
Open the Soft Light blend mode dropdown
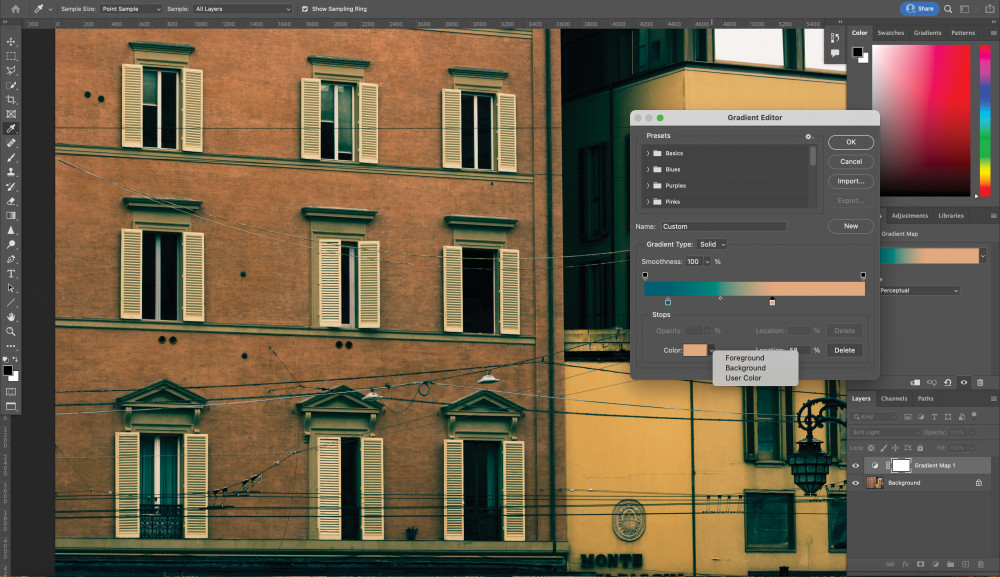tap(884, 432)
